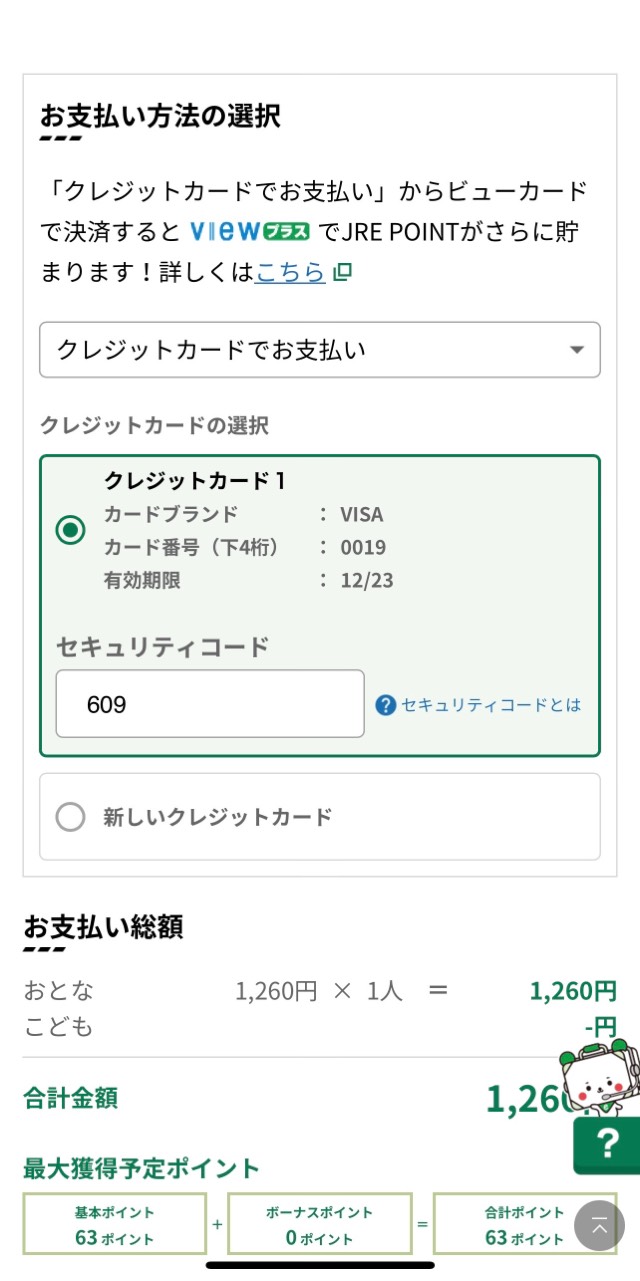The width and height of the screenshot is (640, 1281).
Task: Click the dropdown arrow beside クレジットカードでお支払い
Action: point(576,350)
